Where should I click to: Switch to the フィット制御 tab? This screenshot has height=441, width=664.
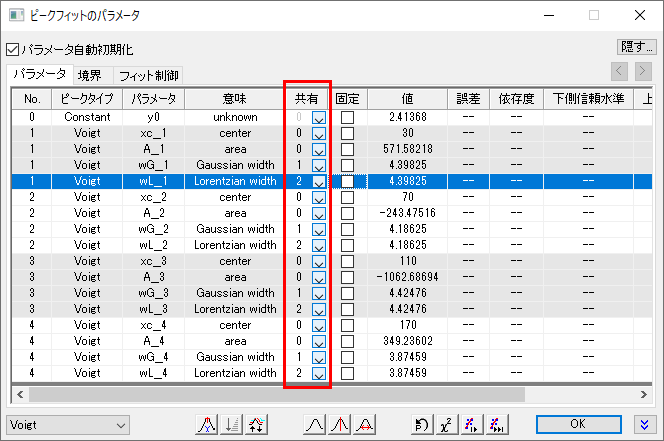click(148, 76)
